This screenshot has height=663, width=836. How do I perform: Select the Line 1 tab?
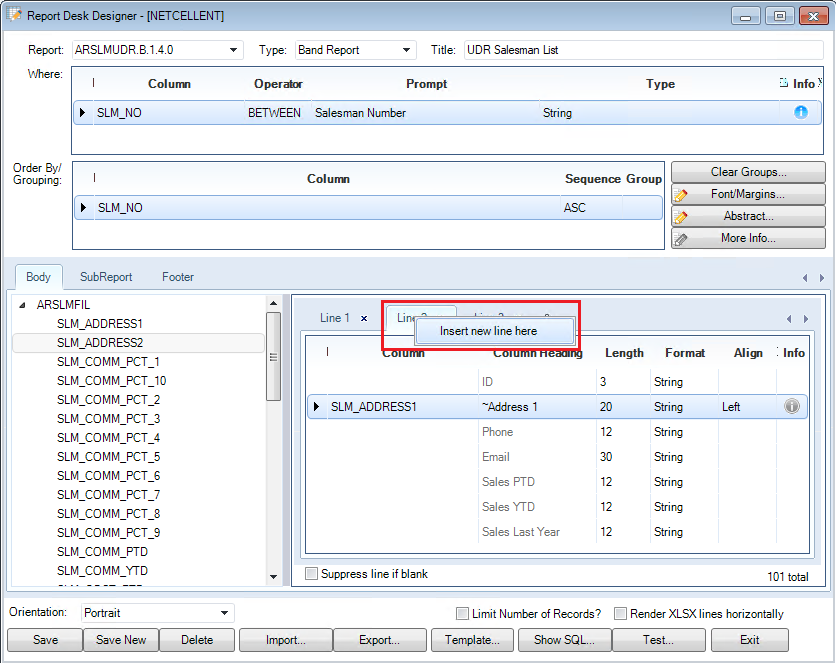335,318
